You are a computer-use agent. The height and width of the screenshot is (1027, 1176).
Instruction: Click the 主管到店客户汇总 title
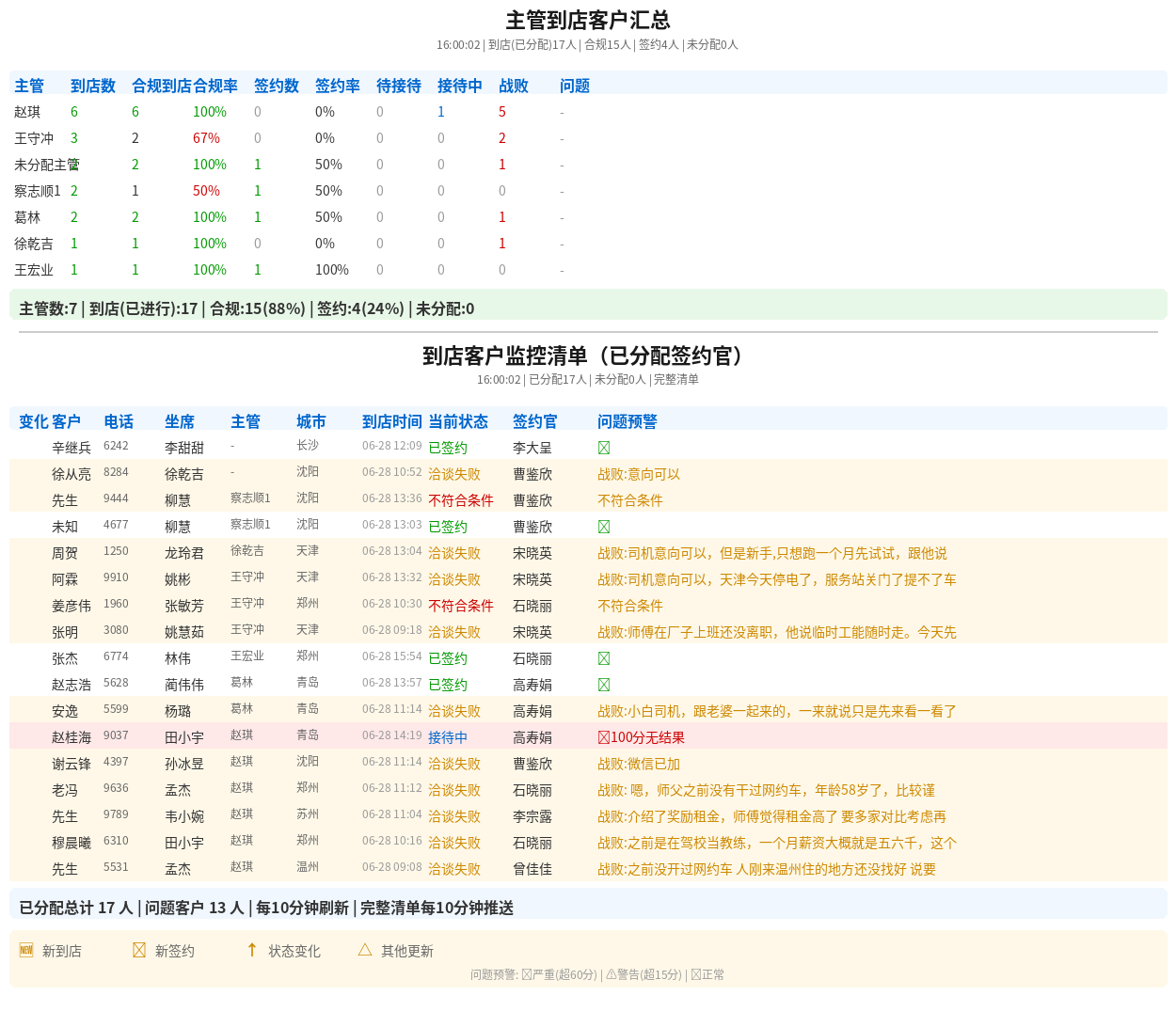click(588, 20)
